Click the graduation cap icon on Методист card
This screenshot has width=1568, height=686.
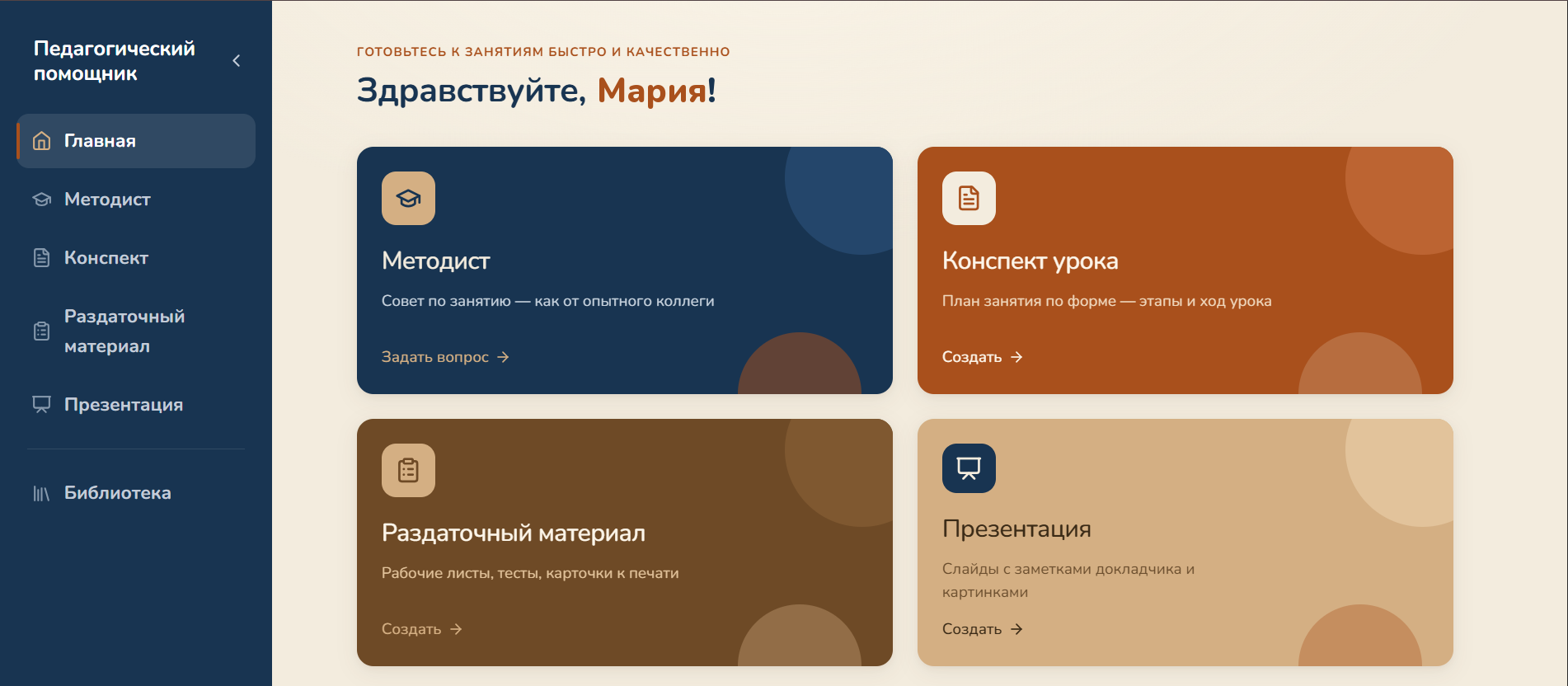408,198
